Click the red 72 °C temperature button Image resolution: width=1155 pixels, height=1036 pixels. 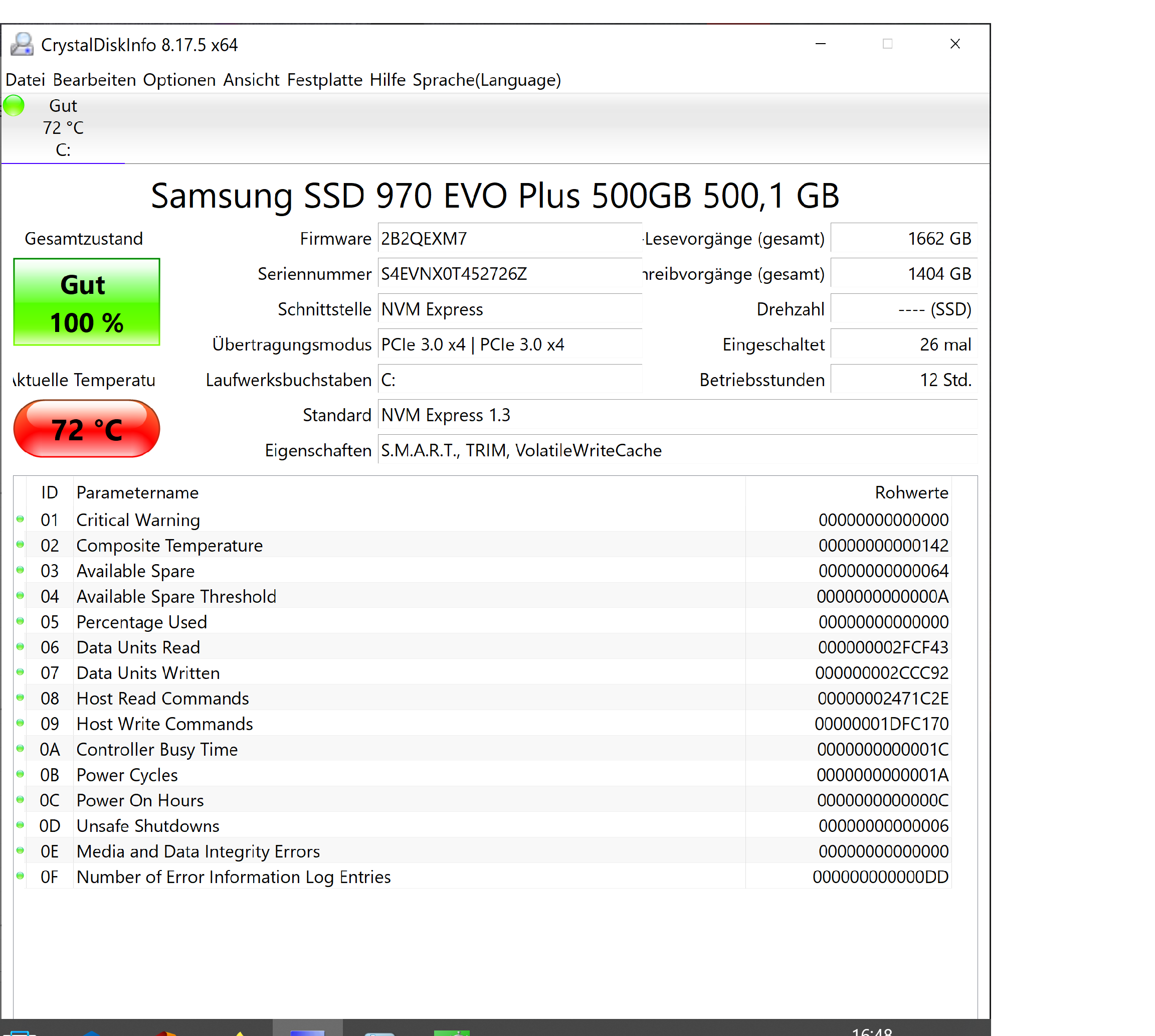coord(87,429)
